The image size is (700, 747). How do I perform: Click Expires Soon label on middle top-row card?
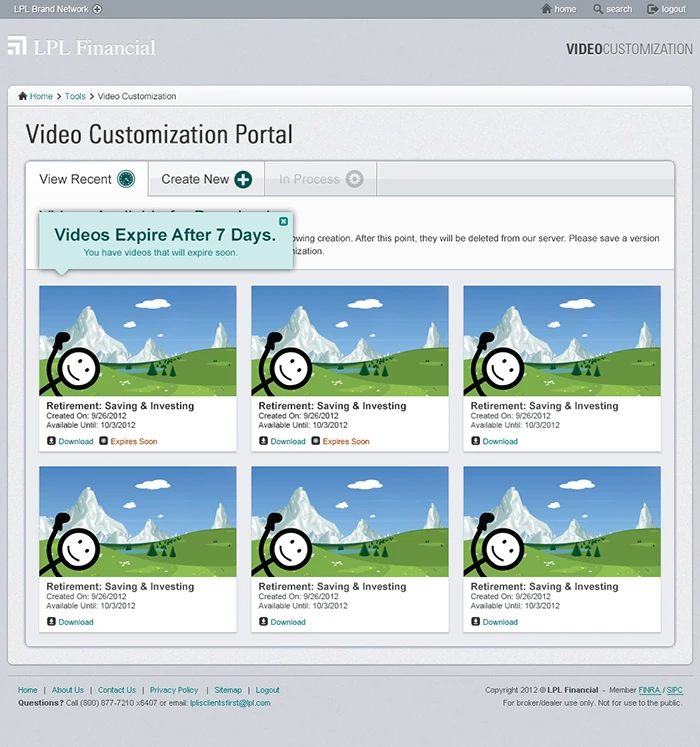[346, 442]
